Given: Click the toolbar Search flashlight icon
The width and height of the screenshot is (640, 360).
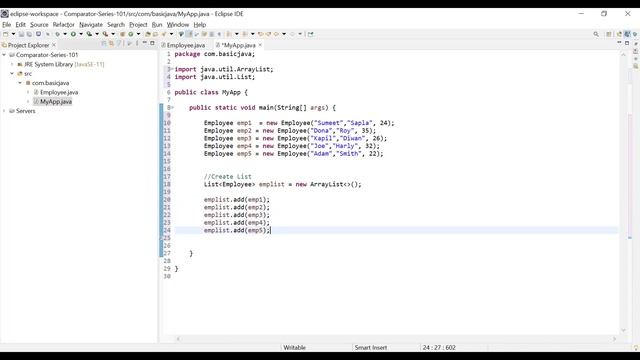Looking at the screenshot, I should 164,34.
